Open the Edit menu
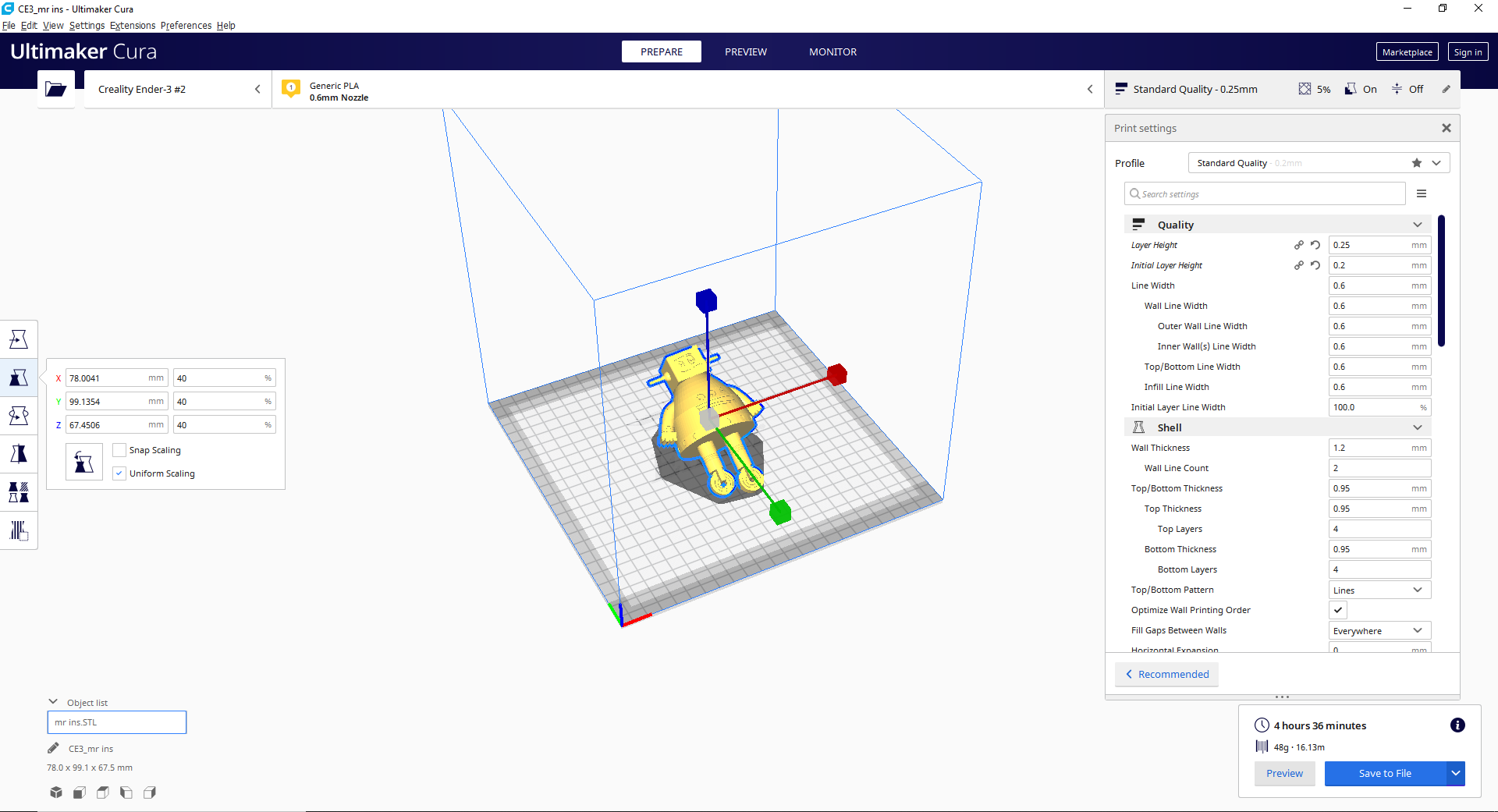Image resolution: width=1498 pixels, height=812 pixels. (x=29, y=26)
